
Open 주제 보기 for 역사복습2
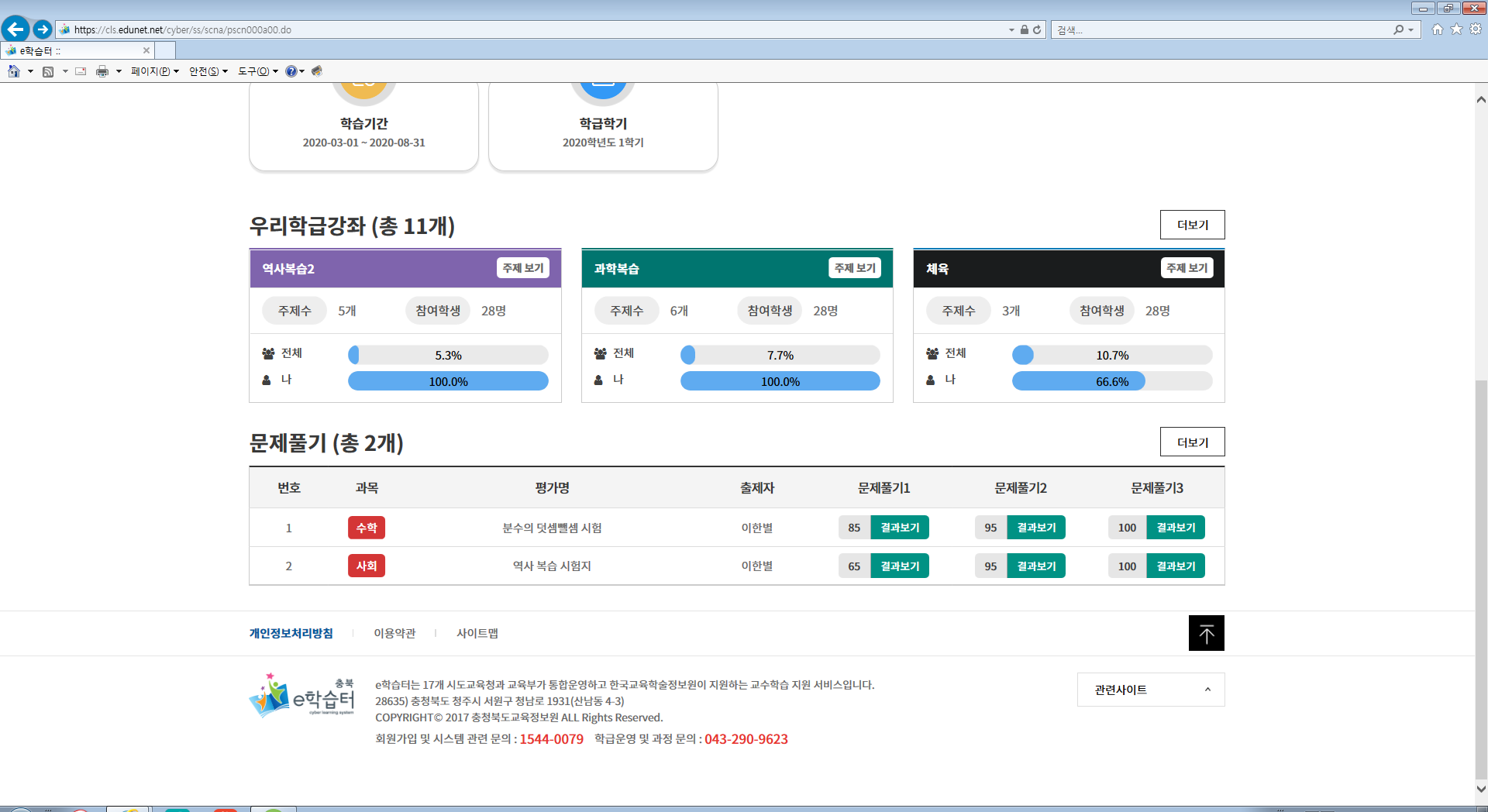click(523, 268)
